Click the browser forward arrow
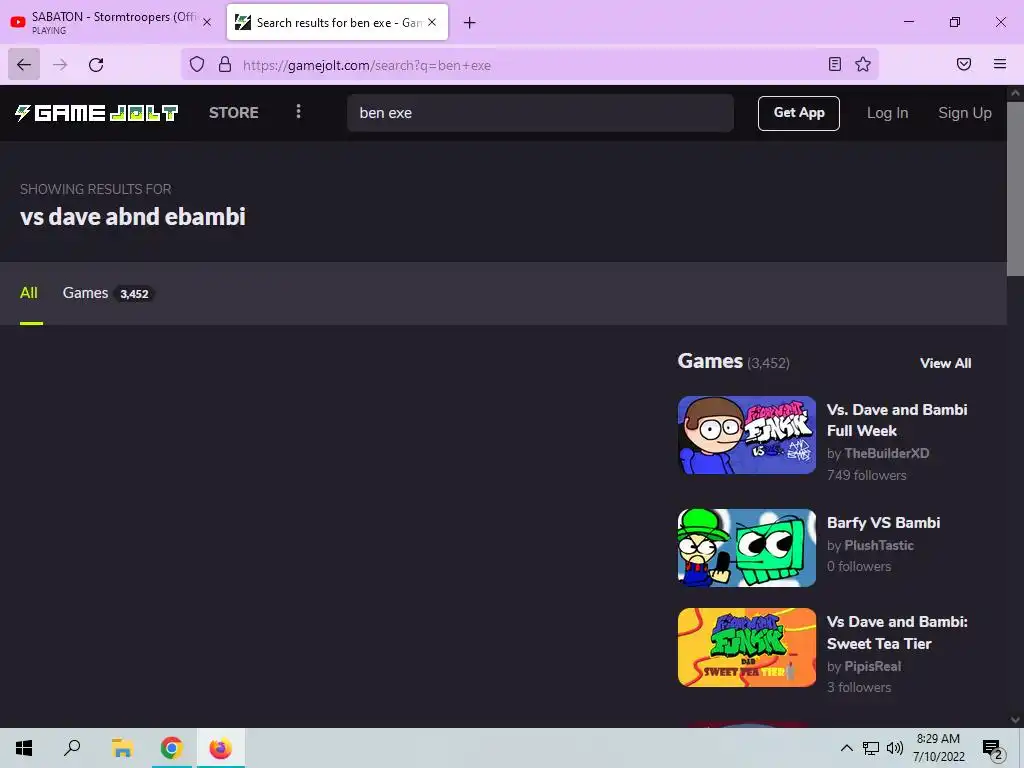Screen dimensions: 1024x768 [x=60, y=64]
